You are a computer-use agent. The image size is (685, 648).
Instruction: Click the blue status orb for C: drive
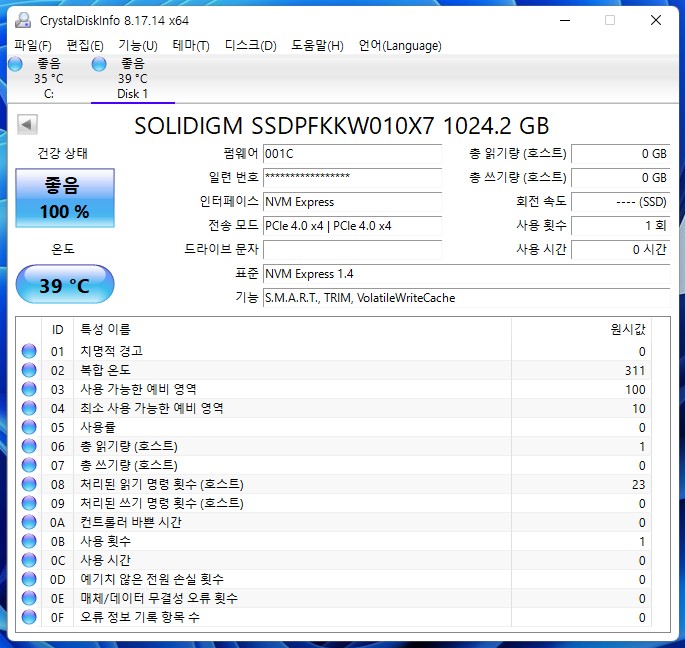pyautogui.click(x=15, y=64)
